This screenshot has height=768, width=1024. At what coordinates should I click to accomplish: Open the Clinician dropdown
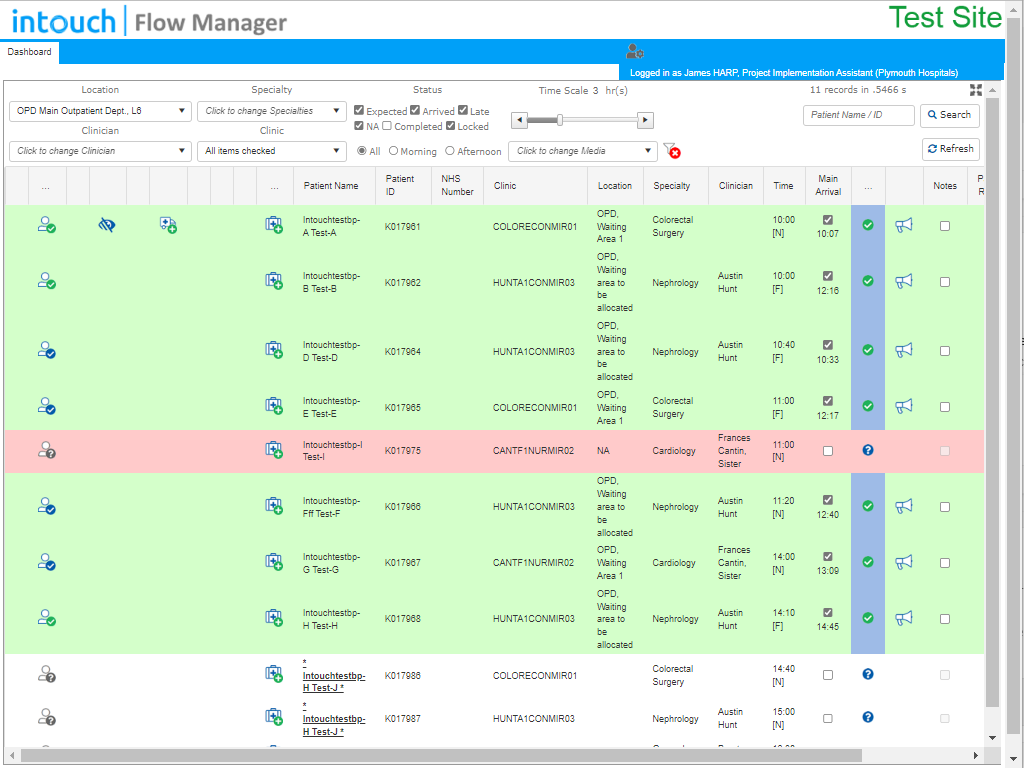click(100, 151)
